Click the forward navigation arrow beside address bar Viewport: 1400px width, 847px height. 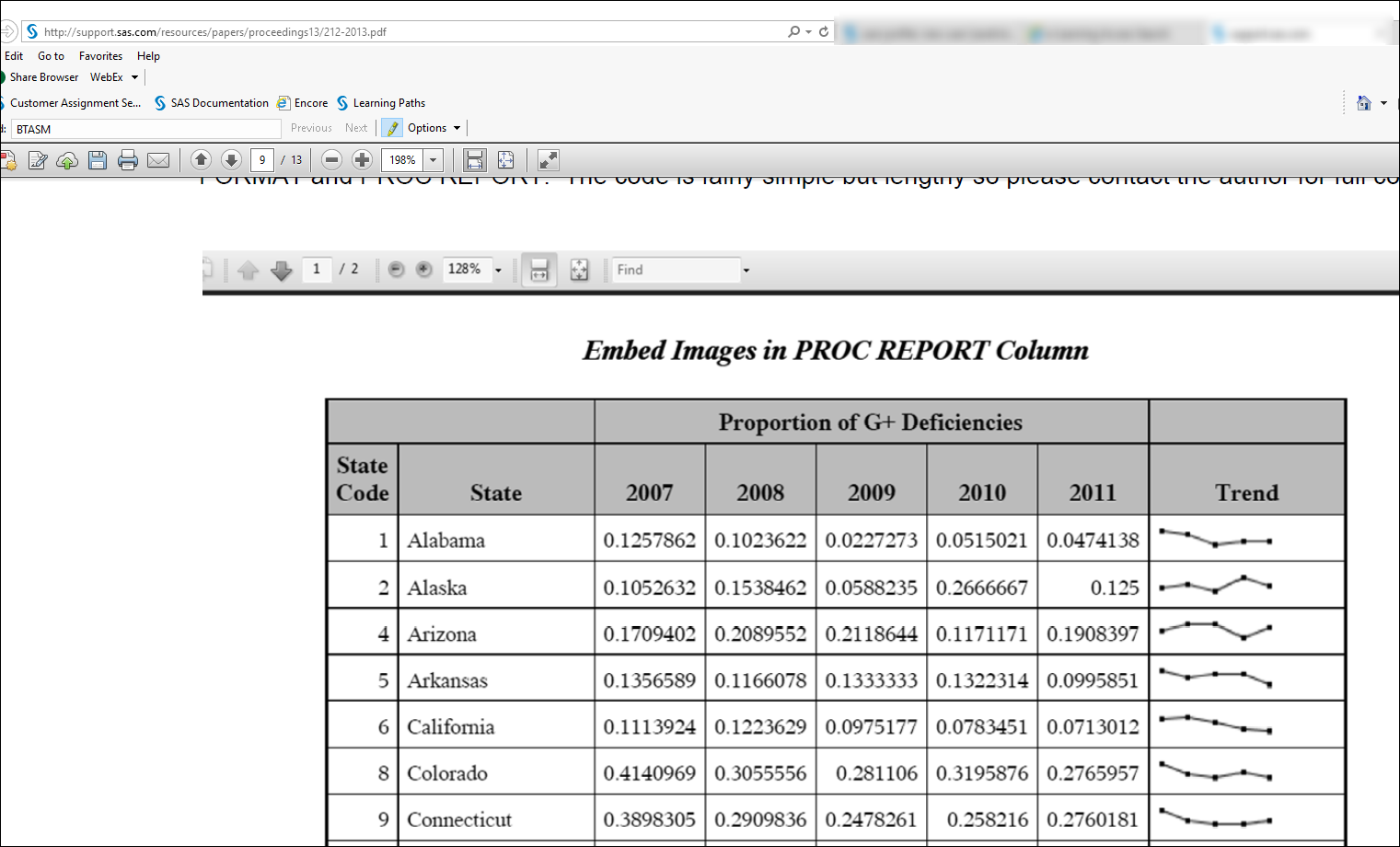click(7, 31)
